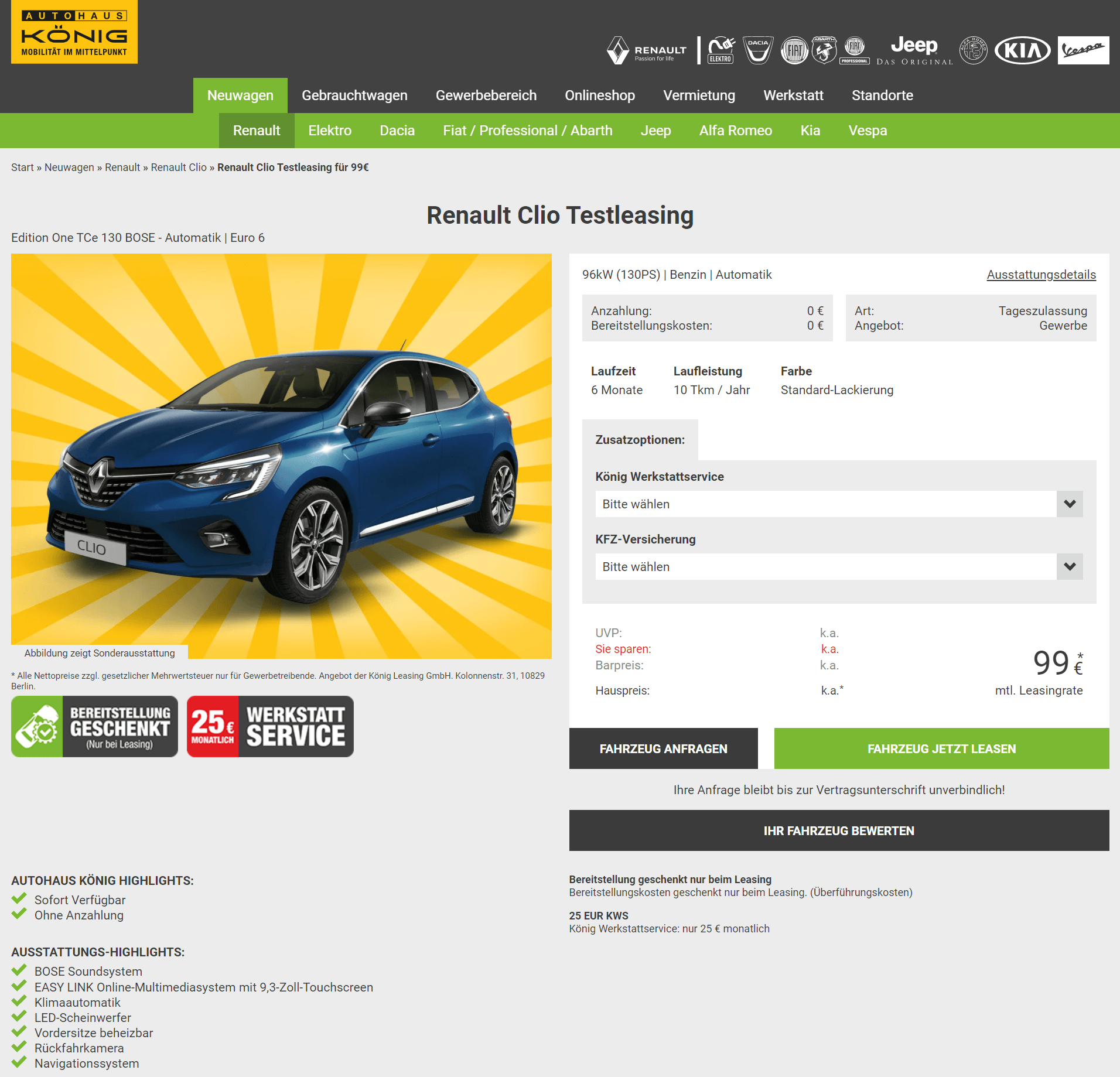Click the 99 € monthly leasing rate
The image size is (1120, 1077).
(x=1058, y=664)
